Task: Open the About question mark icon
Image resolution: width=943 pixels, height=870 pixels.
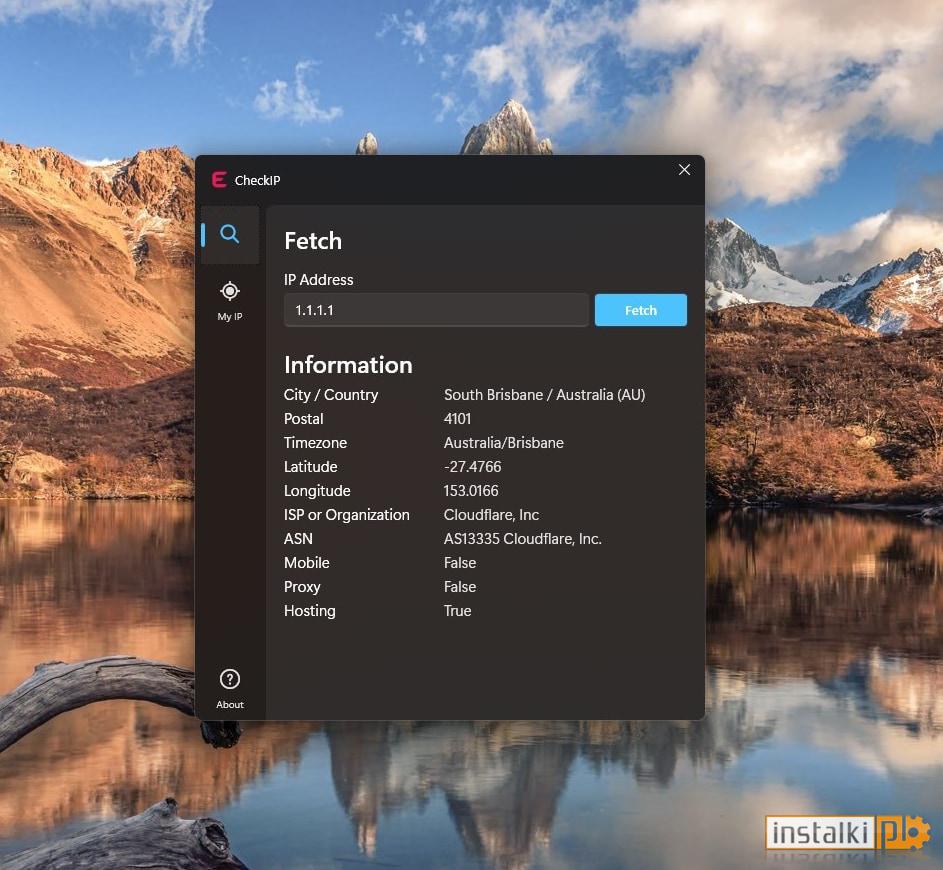Action: (230, 679)
